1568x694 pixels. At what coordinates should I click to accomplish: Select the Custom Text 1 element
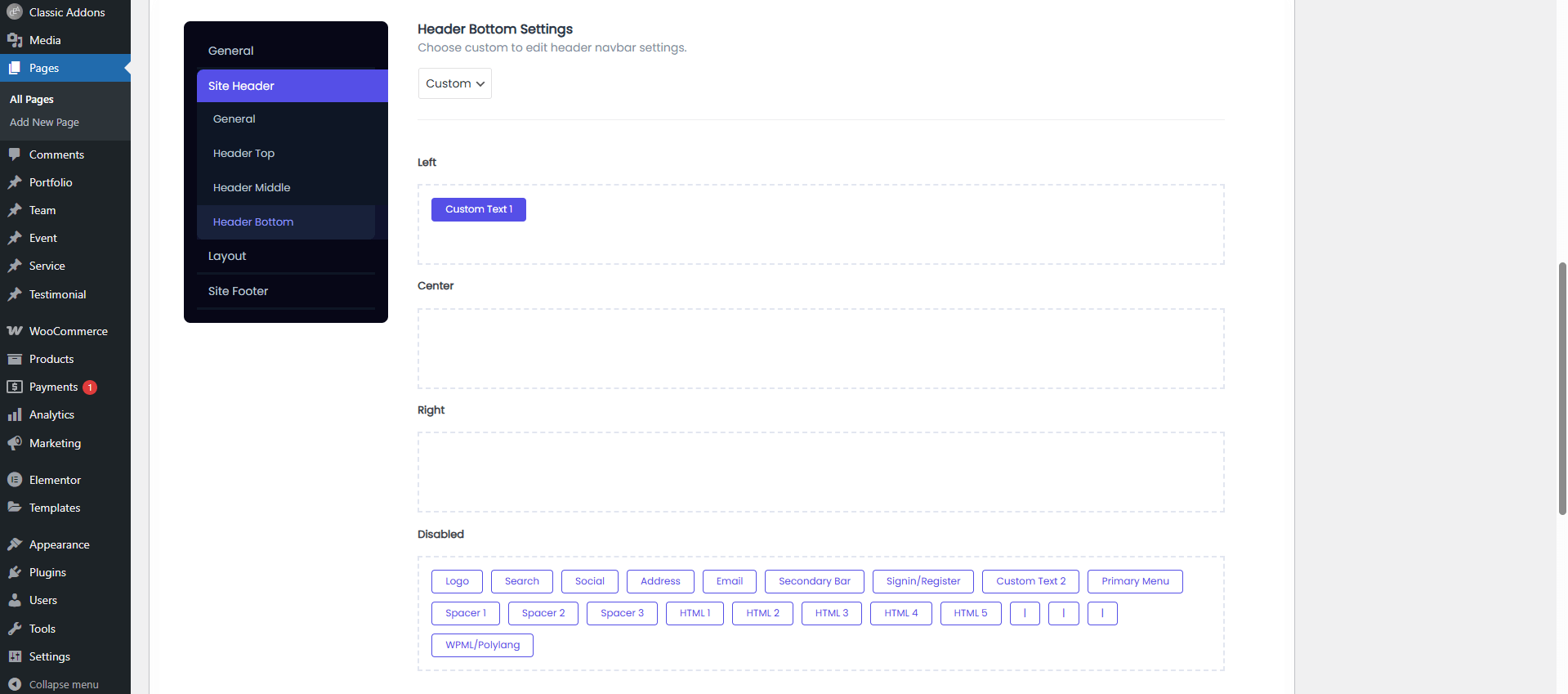pyautogui.click(x=479, y=209)
